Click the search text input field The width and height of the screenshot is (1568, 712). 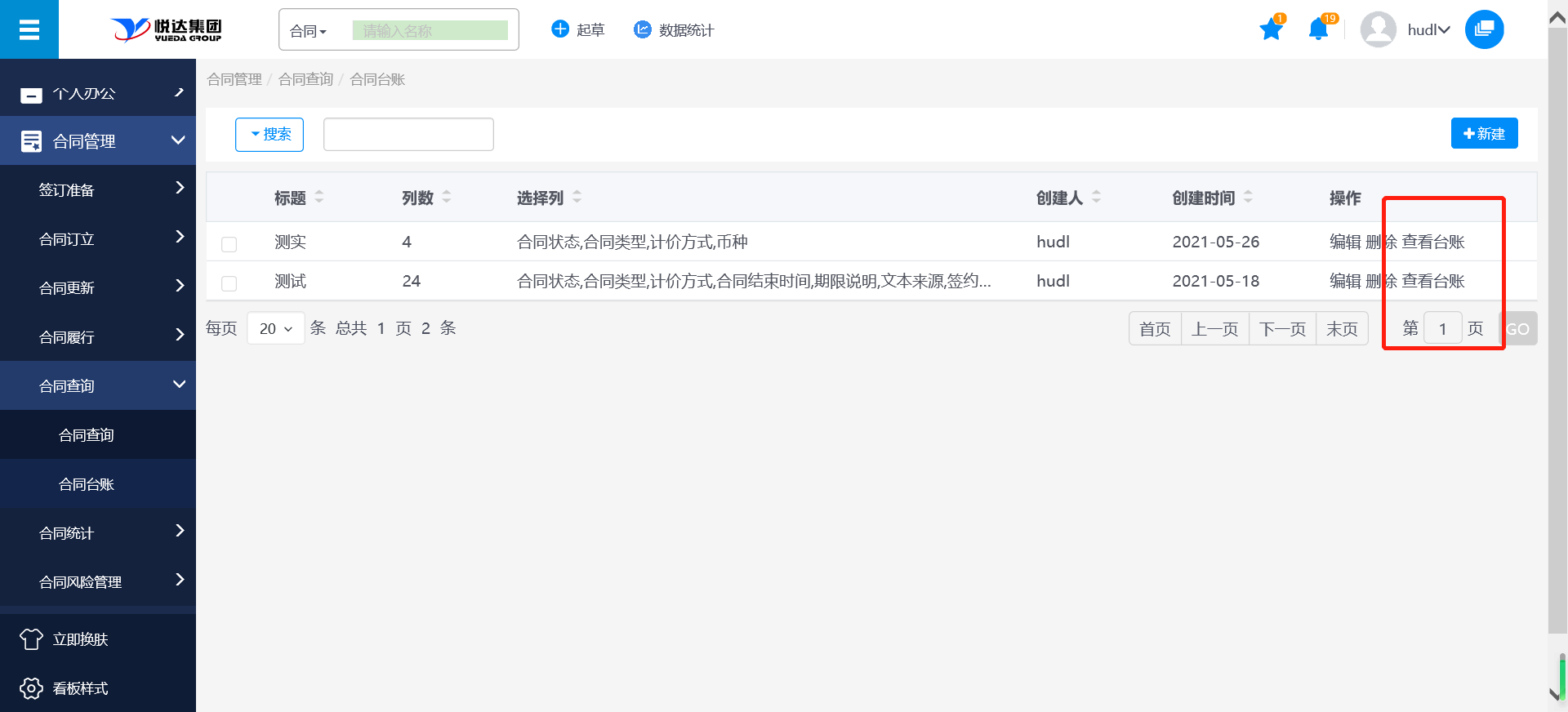point(408,135)
